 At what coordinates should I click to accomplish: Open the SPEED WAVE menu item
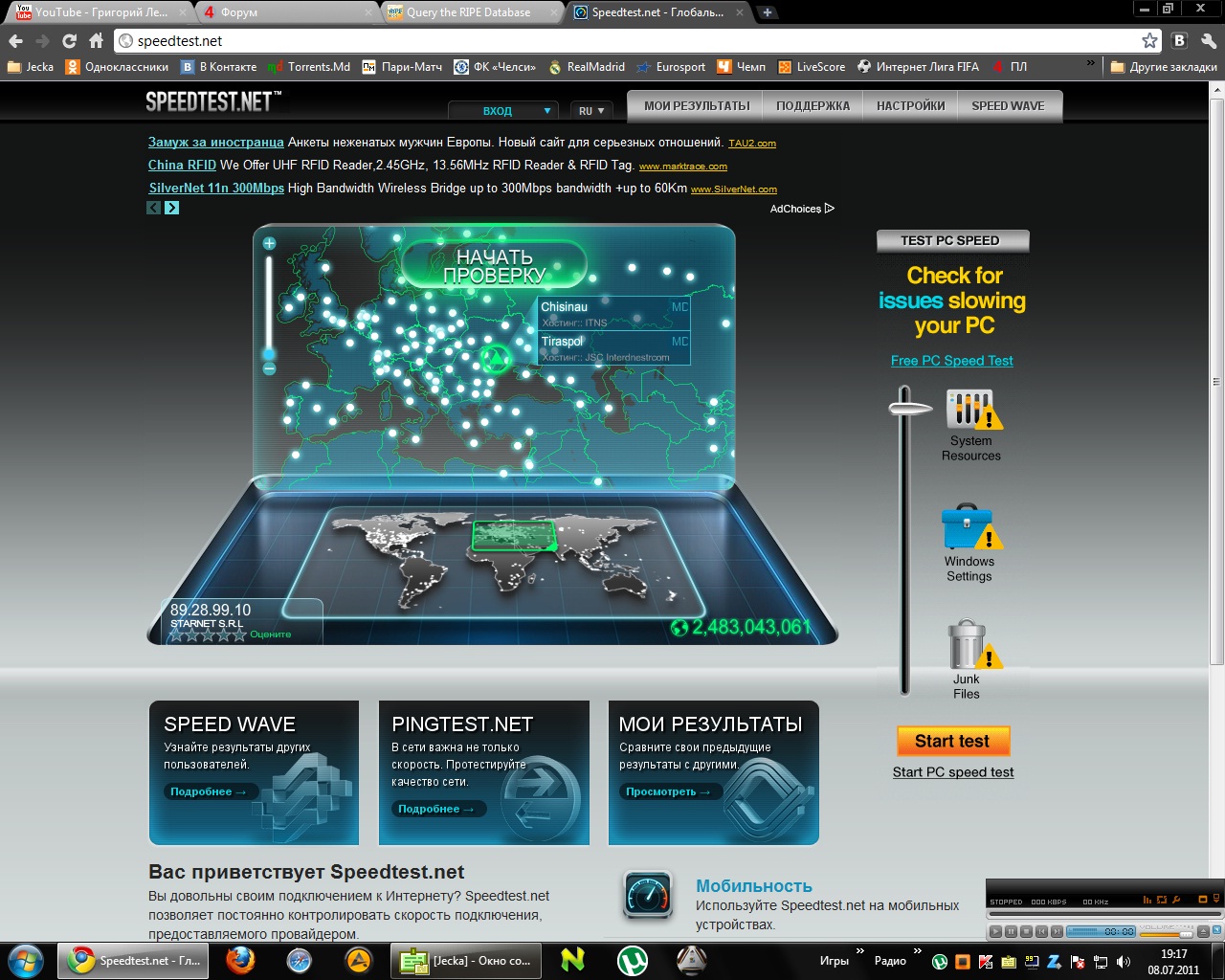[x=1008, y=105]
